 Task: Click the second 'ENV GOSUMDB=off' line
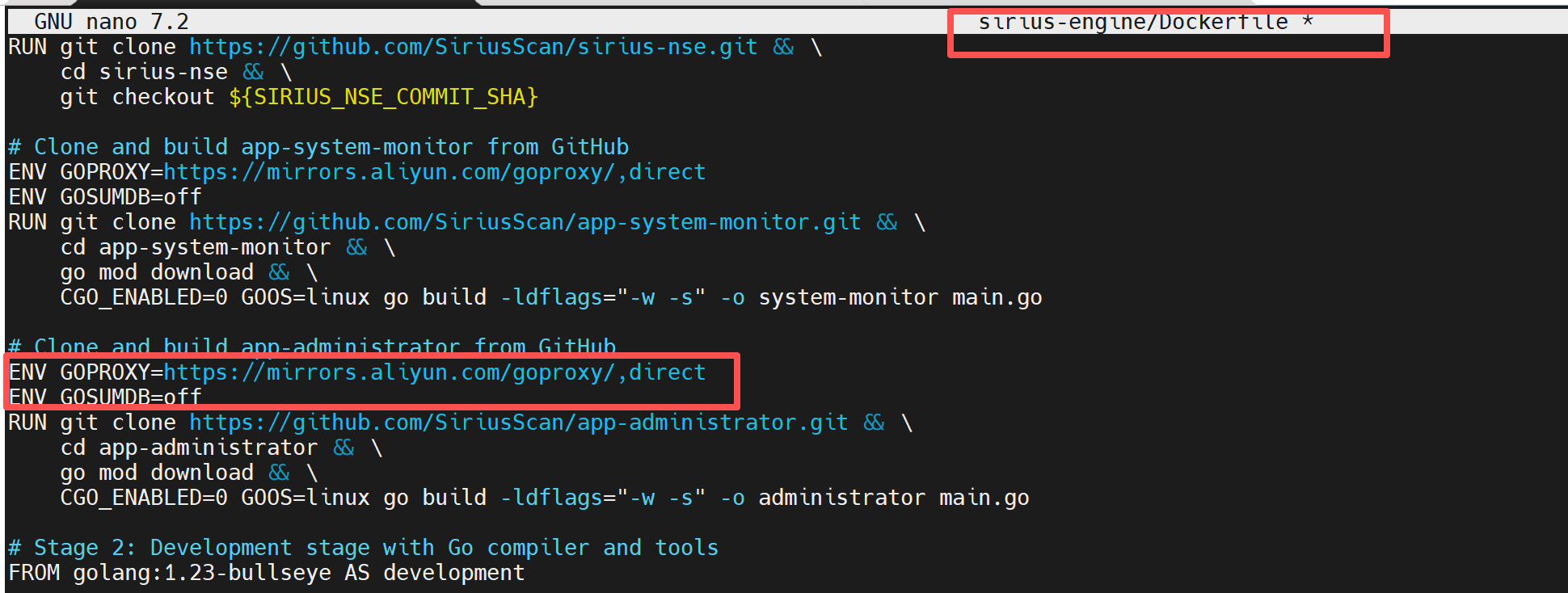tap(105, 397)
